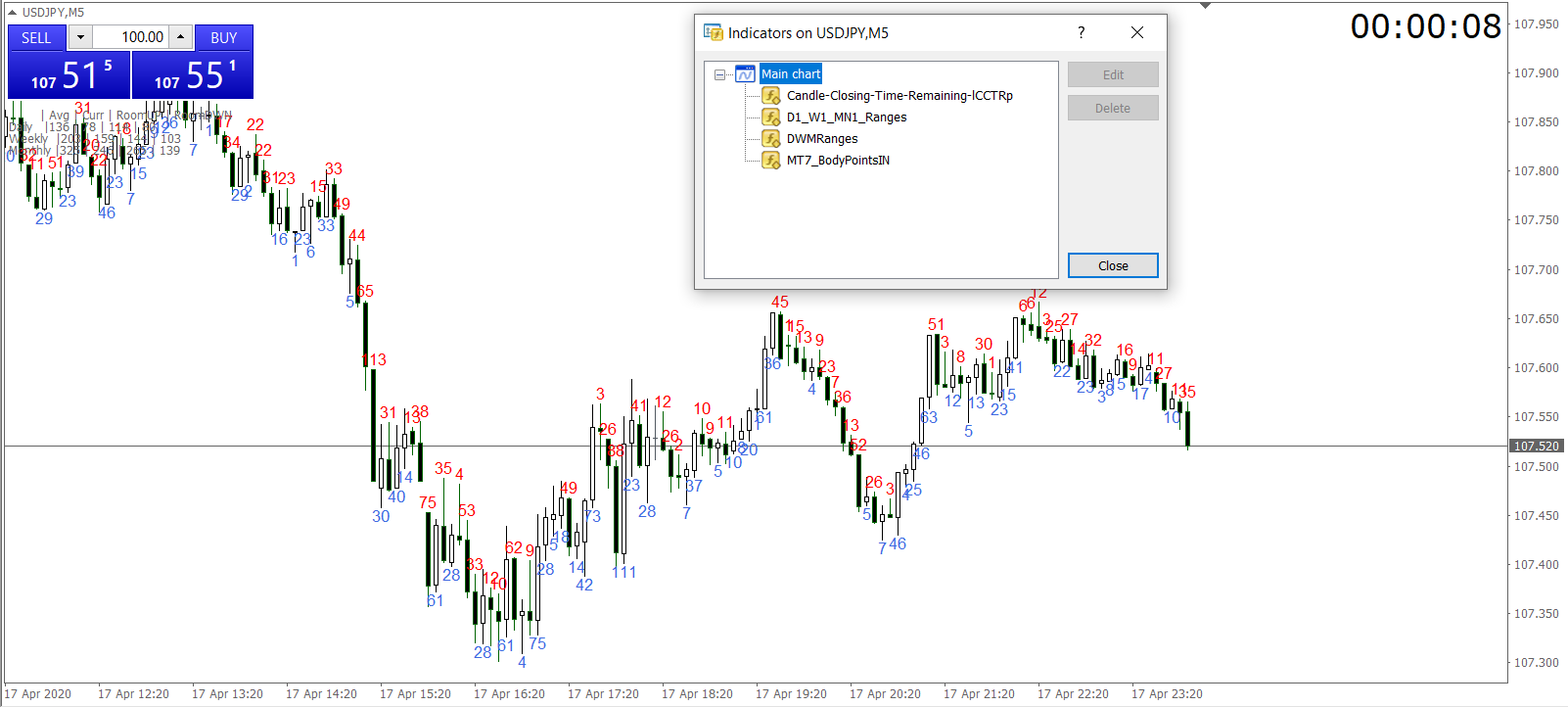Click the DWMRanges indicator icon

(772, 139)
